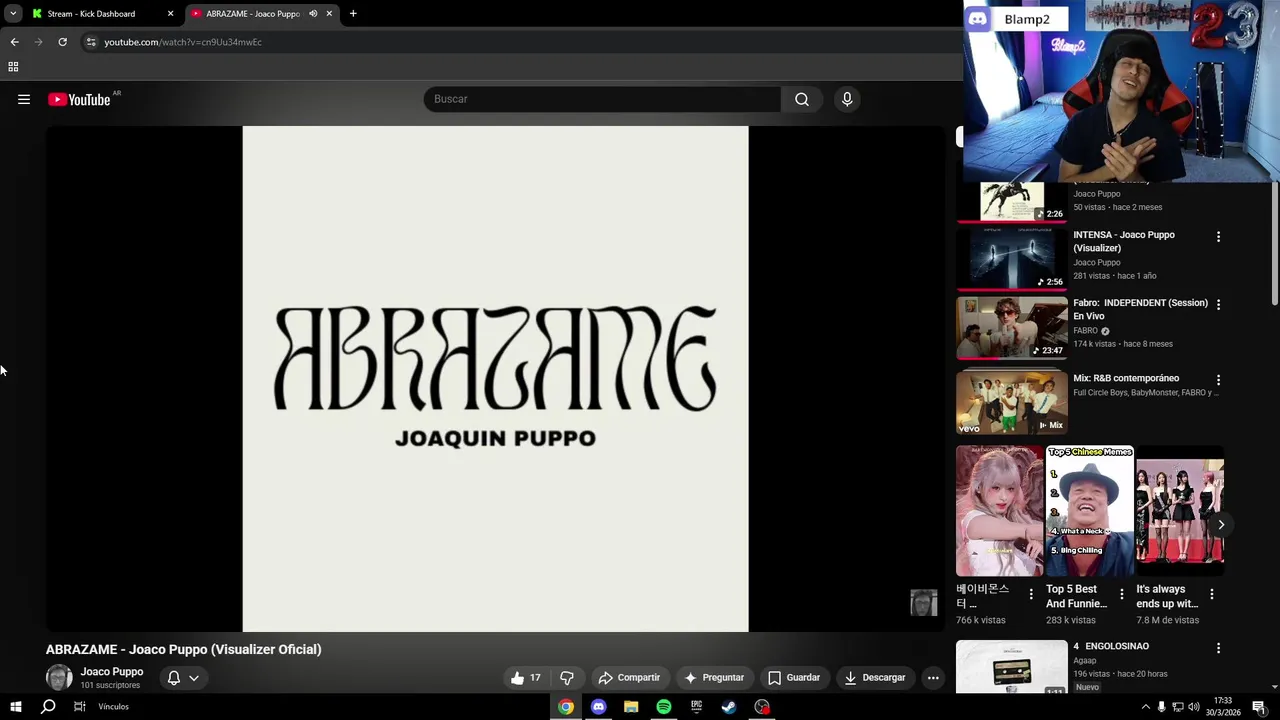Open the R&B contemporáneo mix thumbnail
Image resolution: width=1280 pixels, height=720 pixels.
pos(1012,402)
